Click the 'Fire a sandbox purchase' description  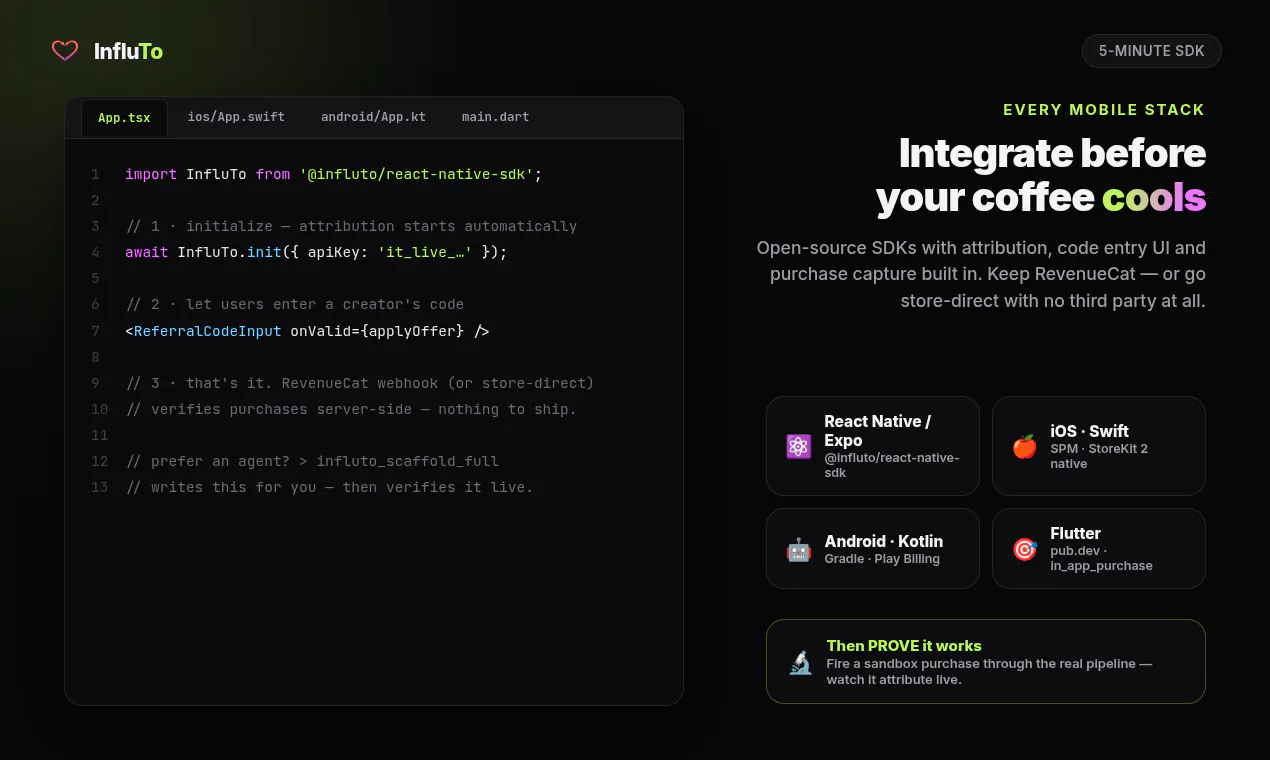[989, 672]
